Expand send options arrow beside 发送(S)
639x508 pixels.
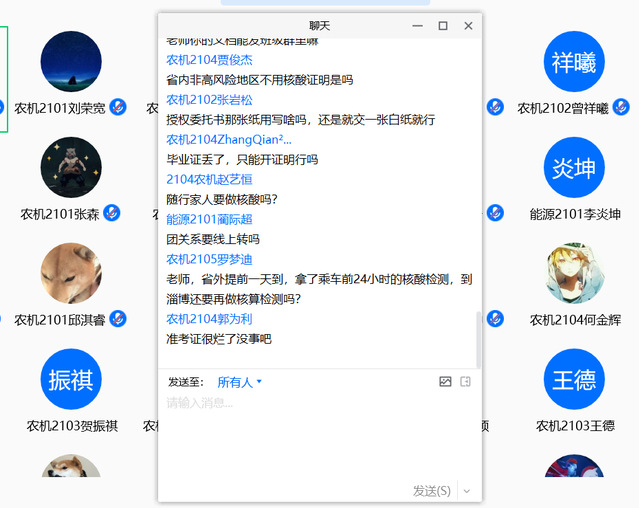(467, 491)
